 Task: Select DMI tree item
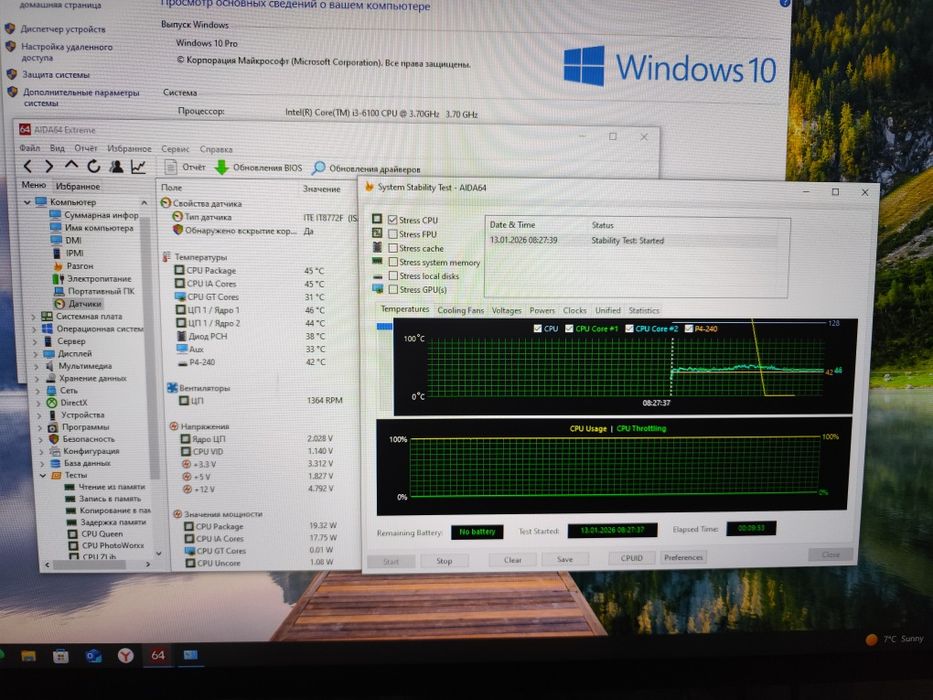(x=66, y=240)
